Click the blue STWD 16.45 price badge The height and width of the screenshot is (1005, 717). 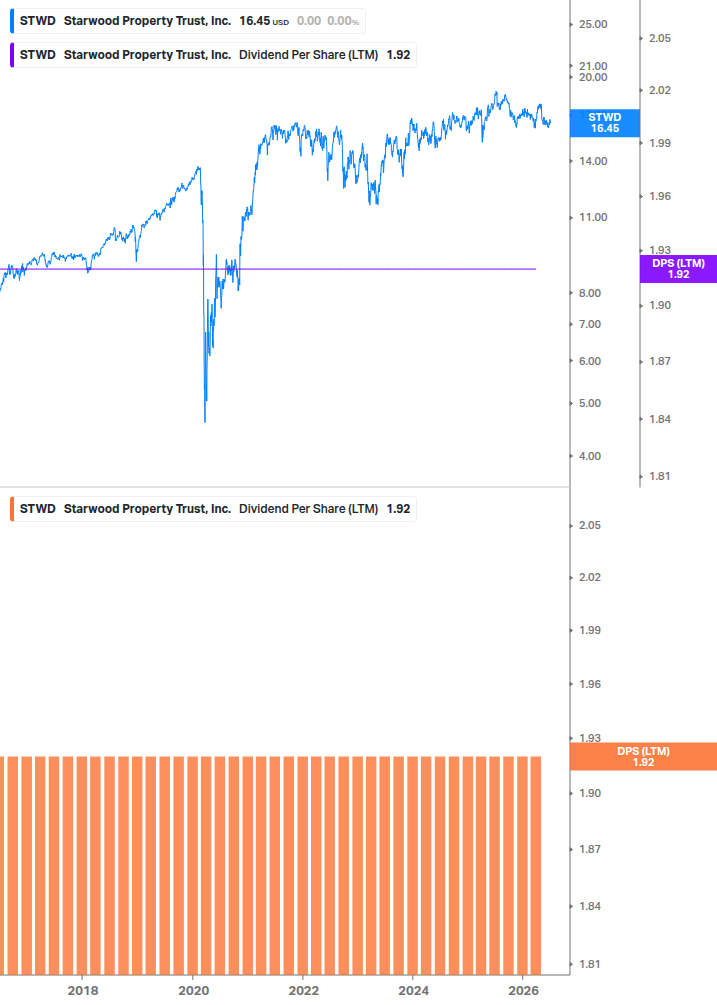pyautogui.click(x=605, y=123)
